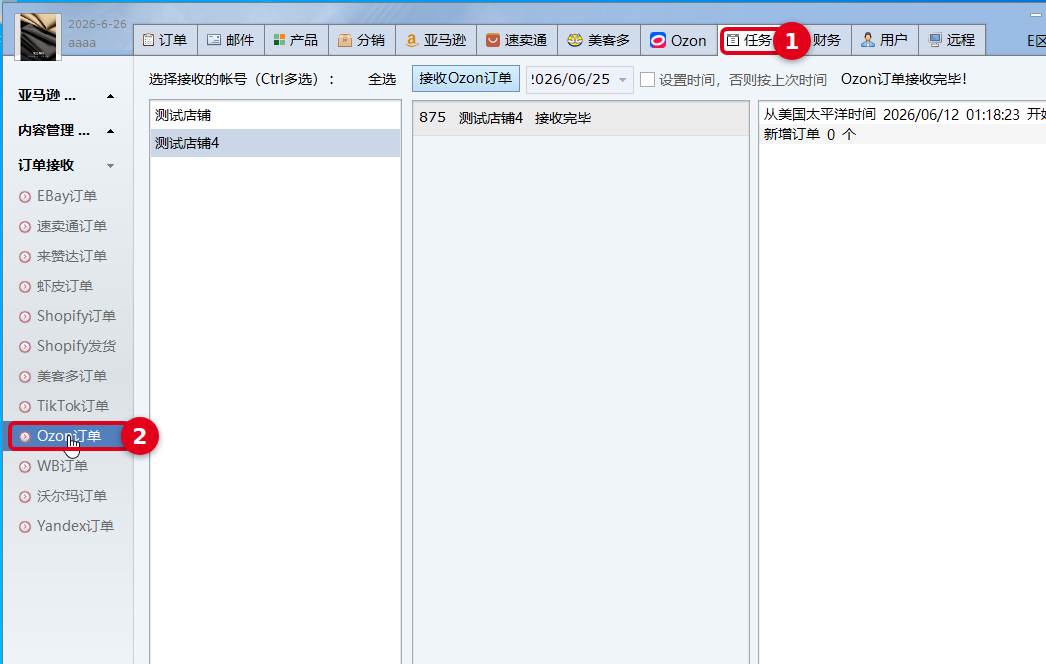Click the user avatar thumbnail
1046x664 pixels.
coord(38,37)
